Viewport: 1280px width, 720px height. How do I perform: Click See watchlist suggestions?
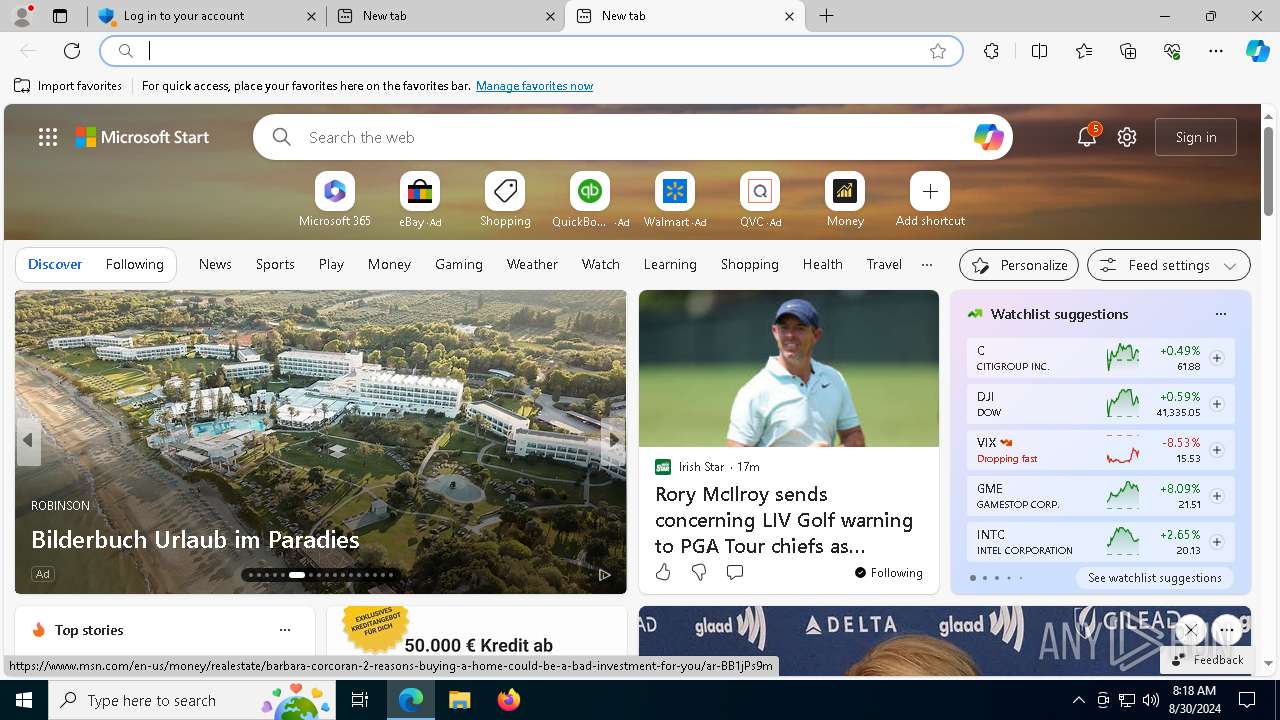tap(1155, 578)
